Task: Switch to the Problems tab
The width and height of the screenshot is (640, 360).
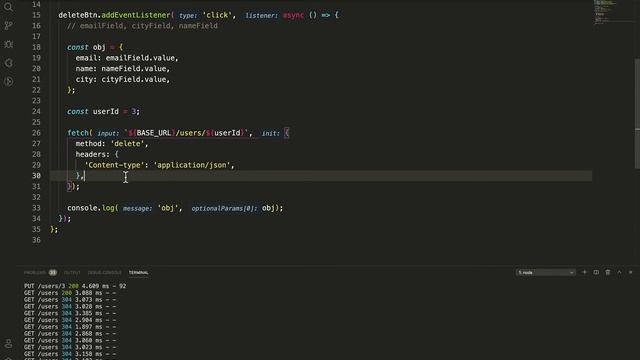Action: point(35,272)
